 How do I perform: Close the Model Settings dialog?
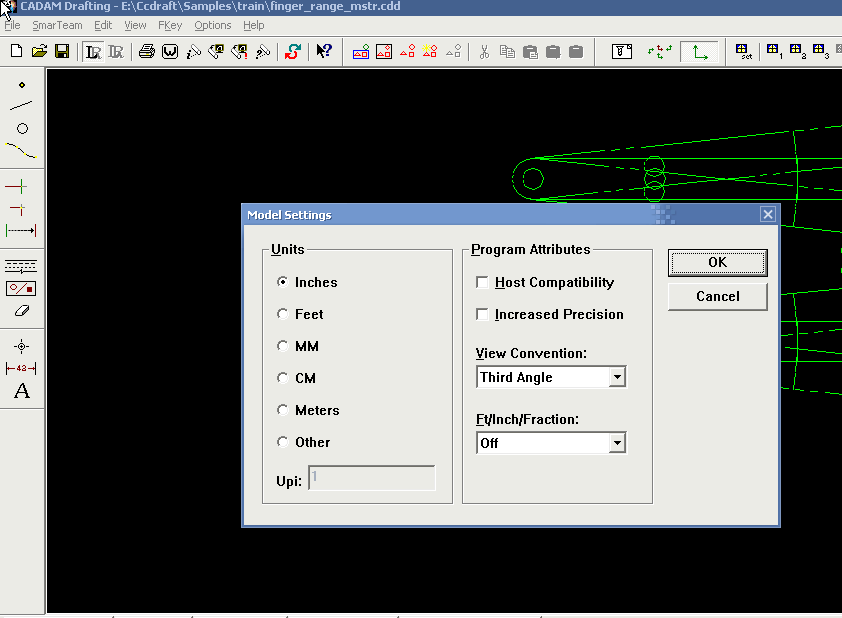coord(768,214)
